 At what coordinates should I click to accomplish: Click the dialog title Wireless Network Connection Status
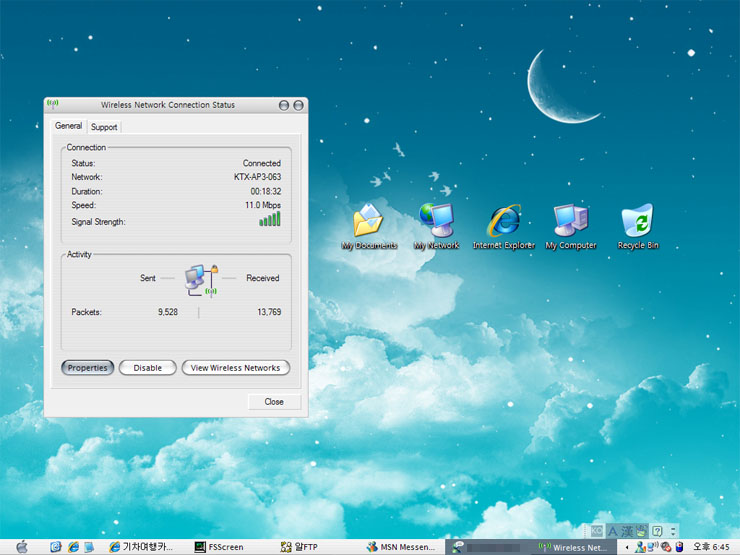(168, 105)
